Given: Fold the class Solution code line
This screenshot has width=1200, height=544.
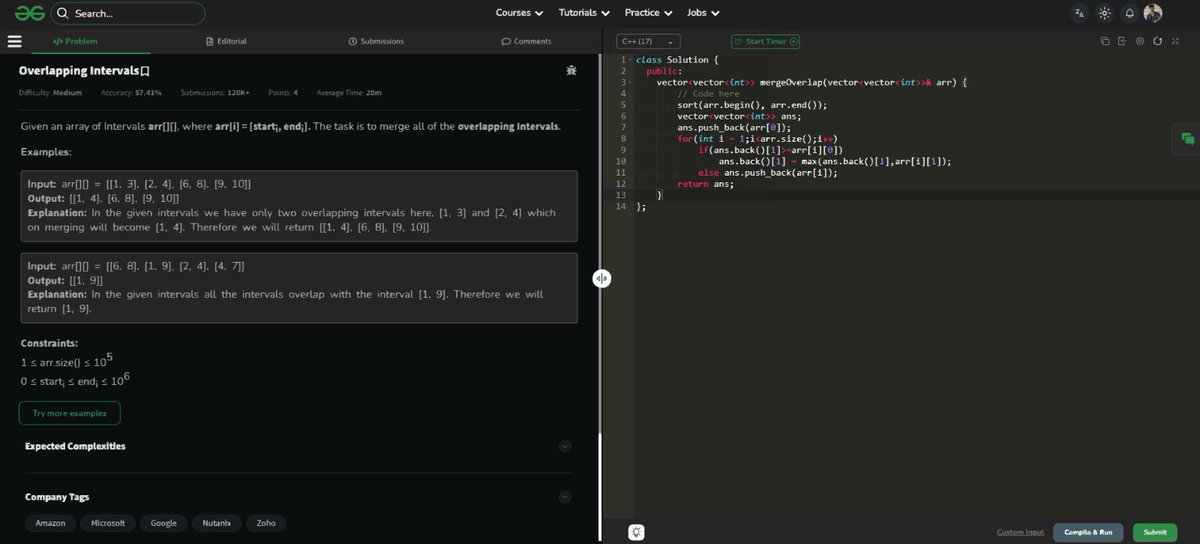Looking at the screenshot, I should pyautogui.click(x=631, y=60).
